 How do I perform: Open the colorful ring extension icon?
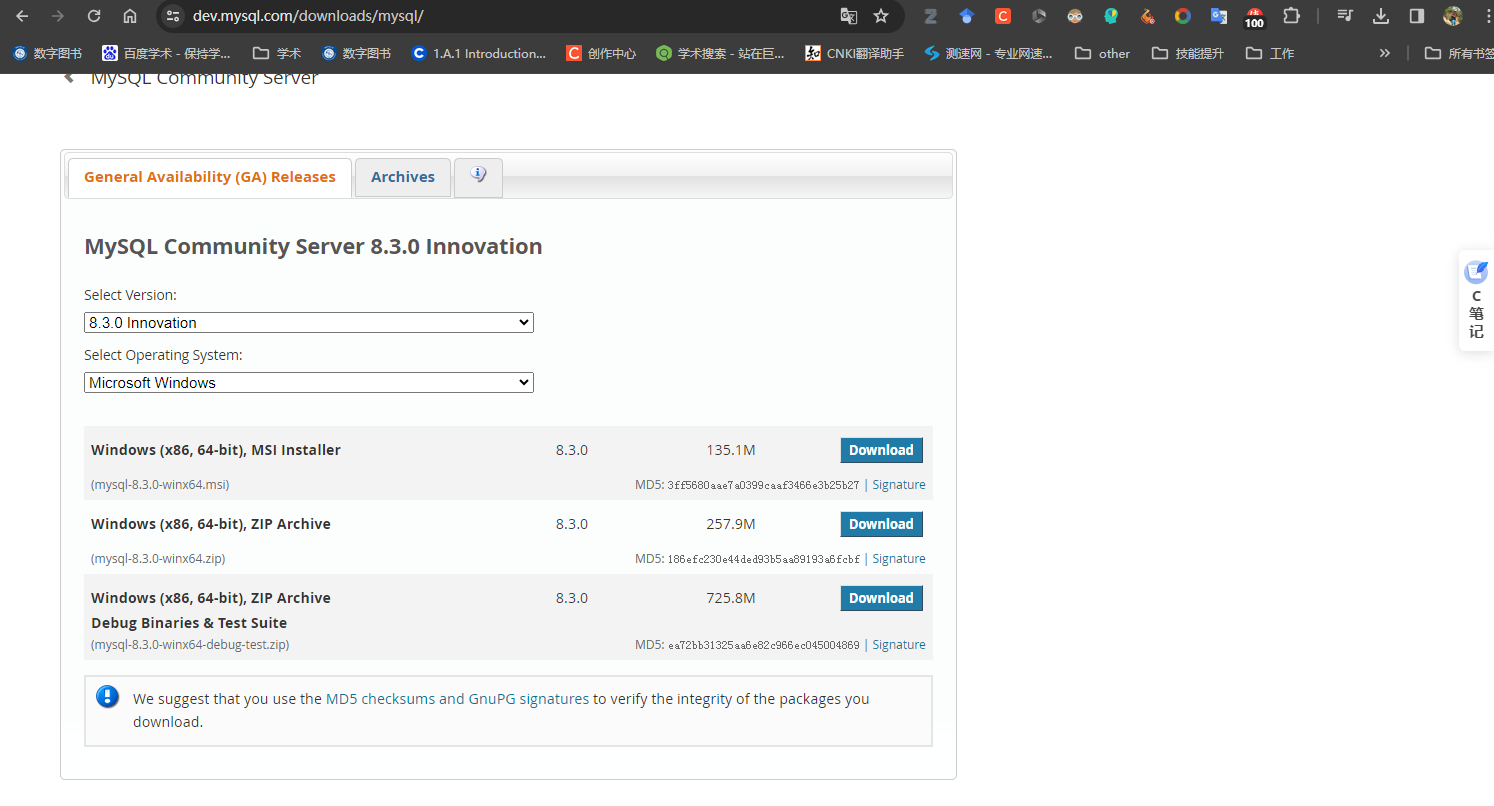(1183, 16)
